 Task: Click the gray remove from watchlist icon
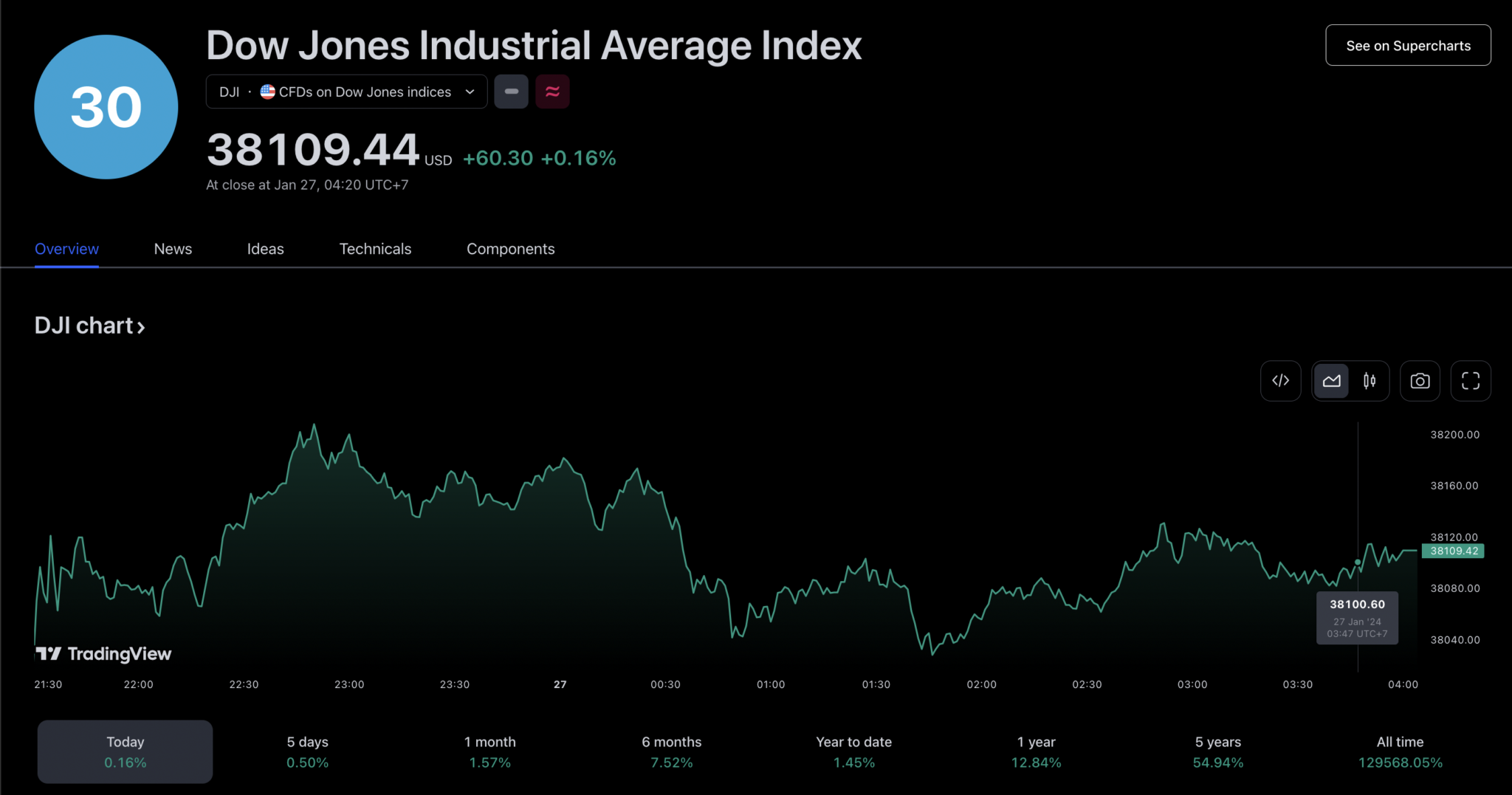coord(511,91)
